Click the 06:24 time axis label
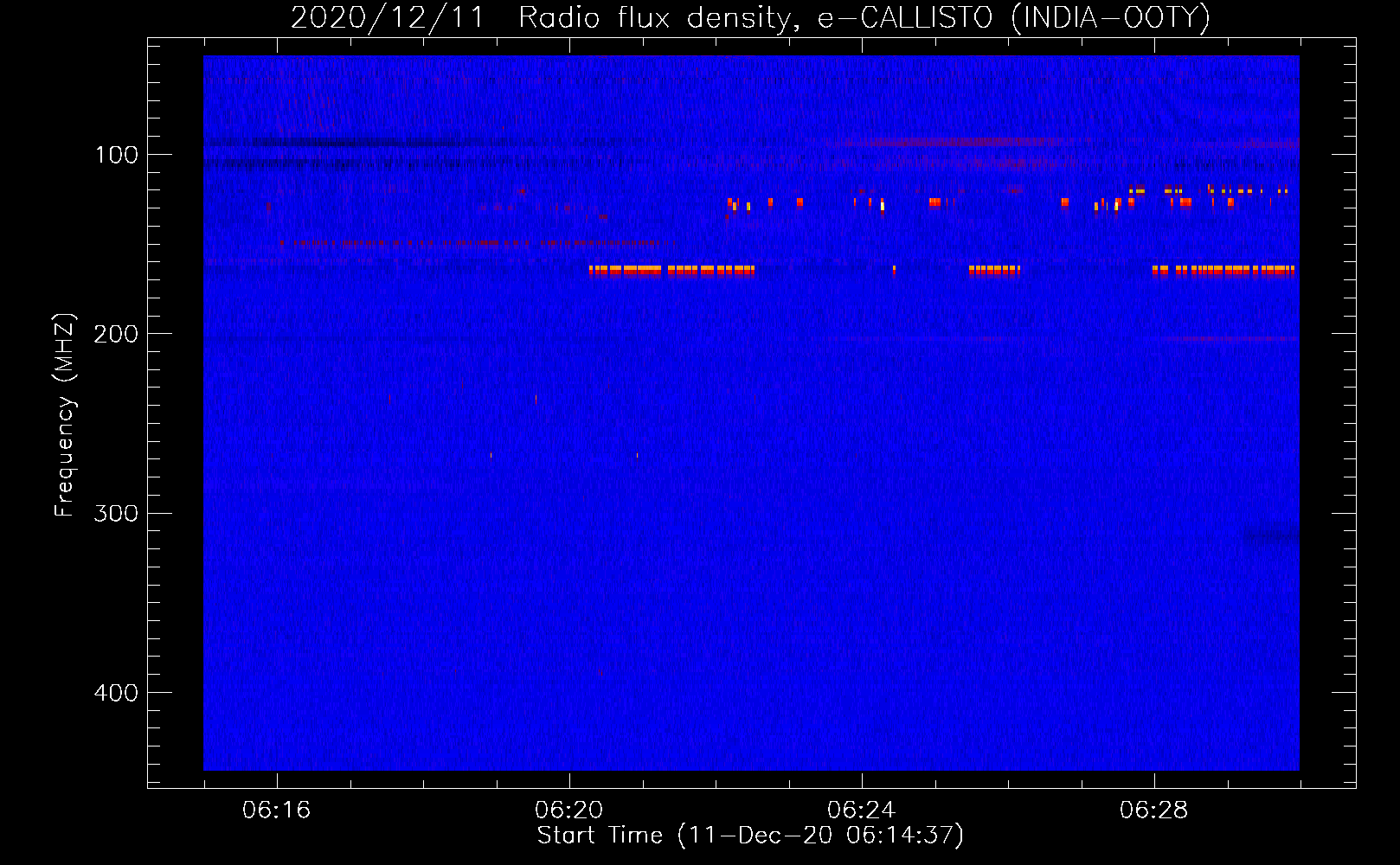1400x865 pixels. (861, 811)
